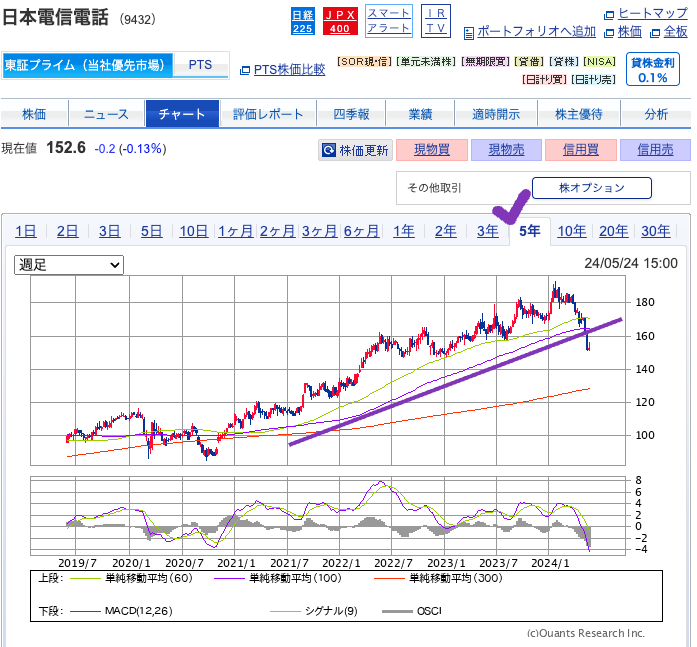The height and width of the screenshot is (647, 697).
Task: Click the 株価更新 refresh button
Action: click(x=356, y=150)
